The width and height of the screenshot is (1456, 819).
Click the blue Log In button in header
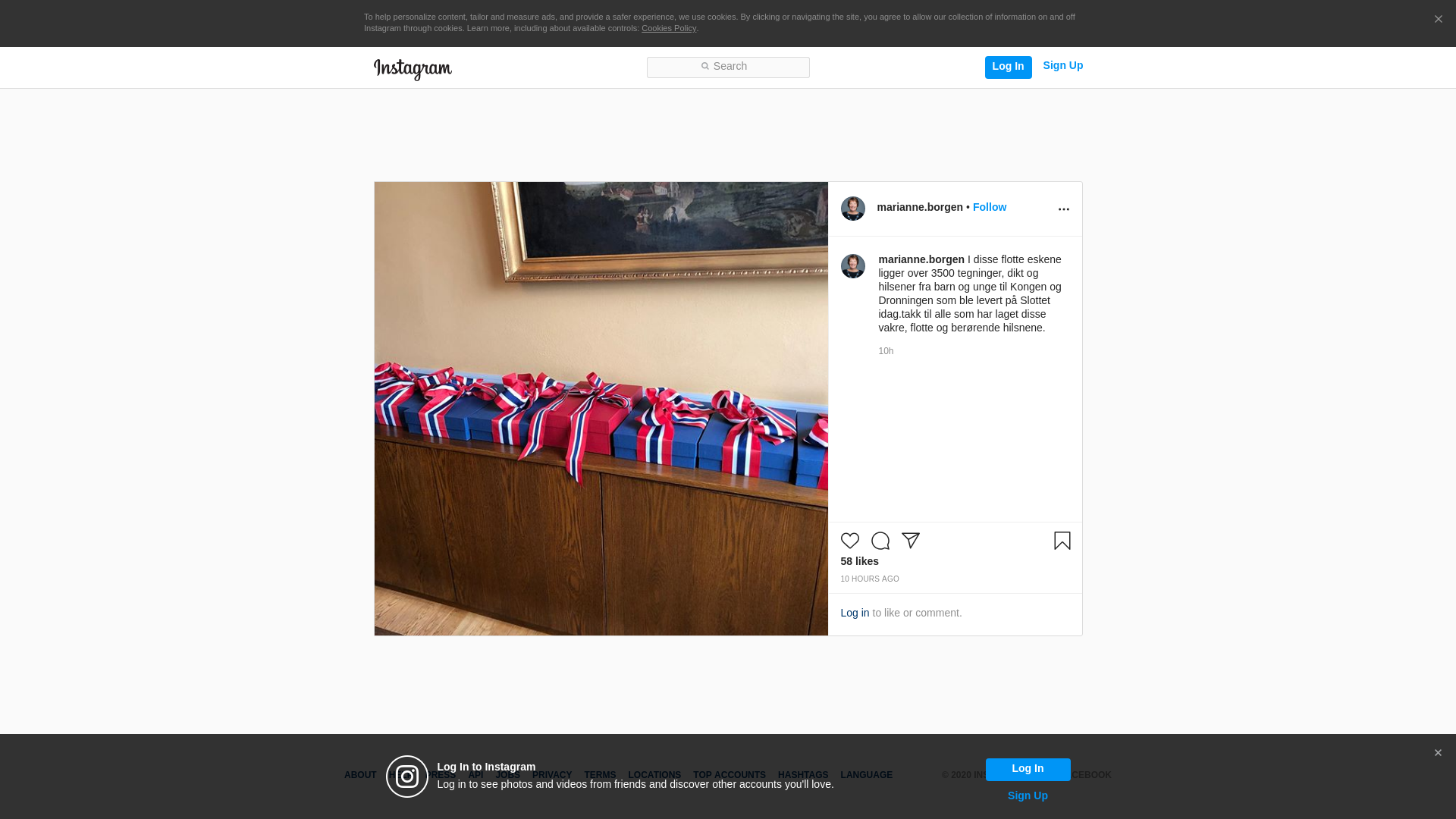coord(1008,67)
